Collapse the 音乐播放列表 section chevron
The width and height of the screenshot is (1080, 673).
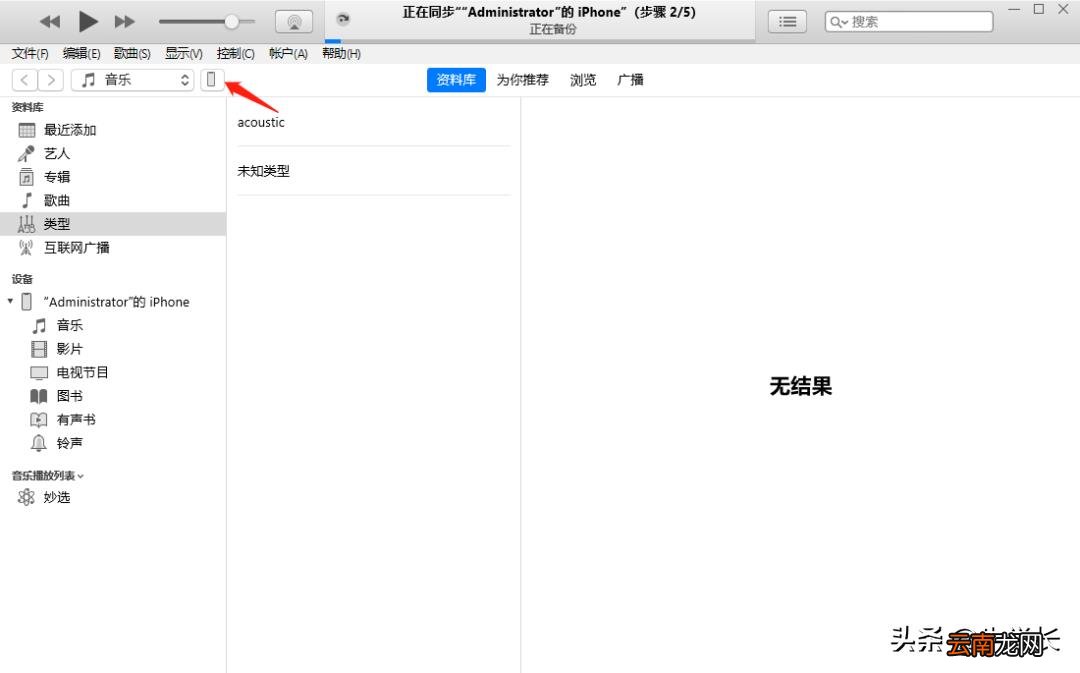coord(81,476)
